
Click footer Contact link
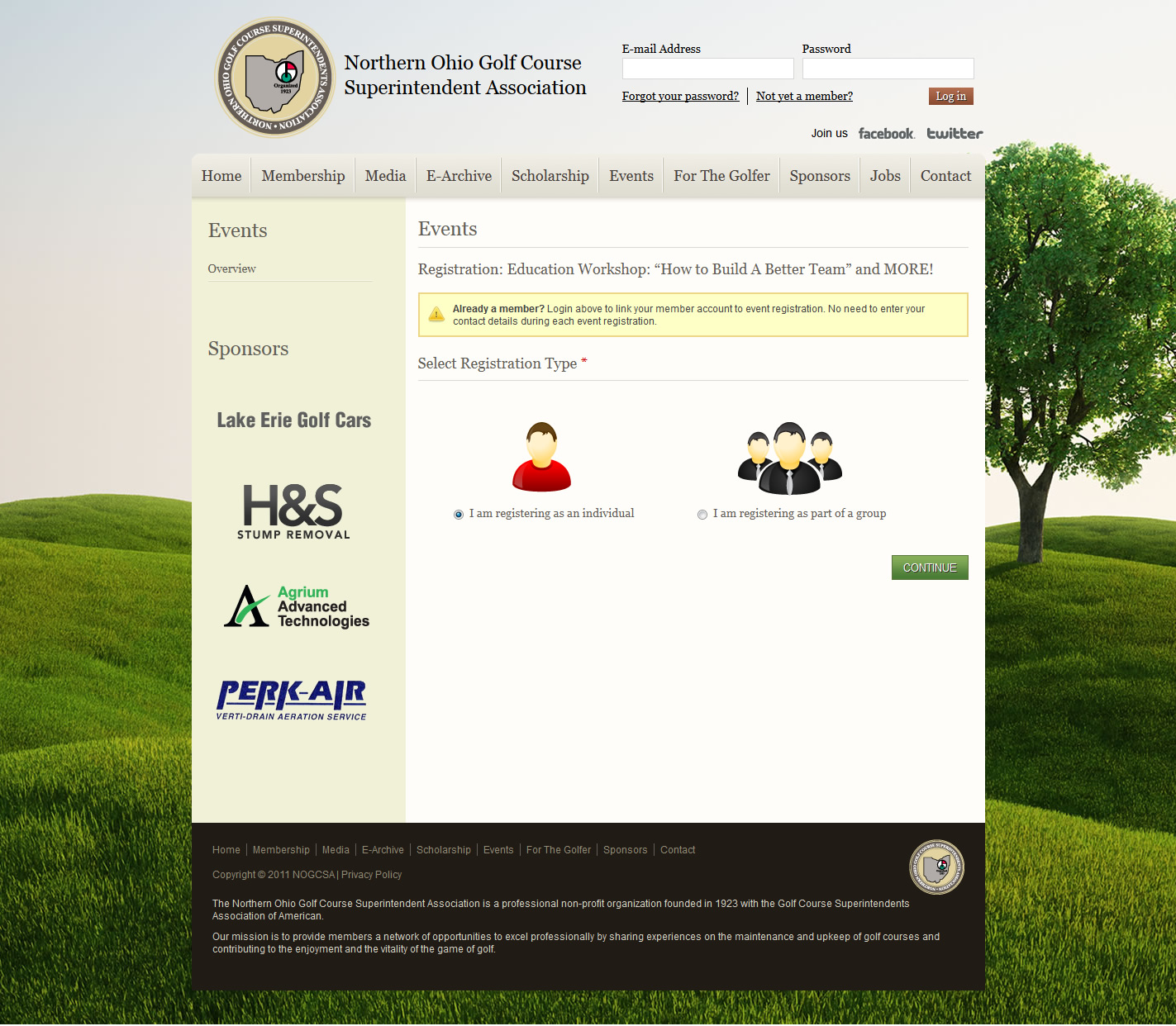678,850
